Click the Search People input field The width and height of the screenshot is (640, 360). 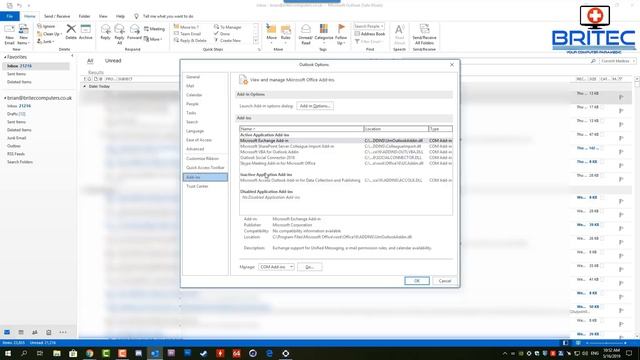point(369,26)
